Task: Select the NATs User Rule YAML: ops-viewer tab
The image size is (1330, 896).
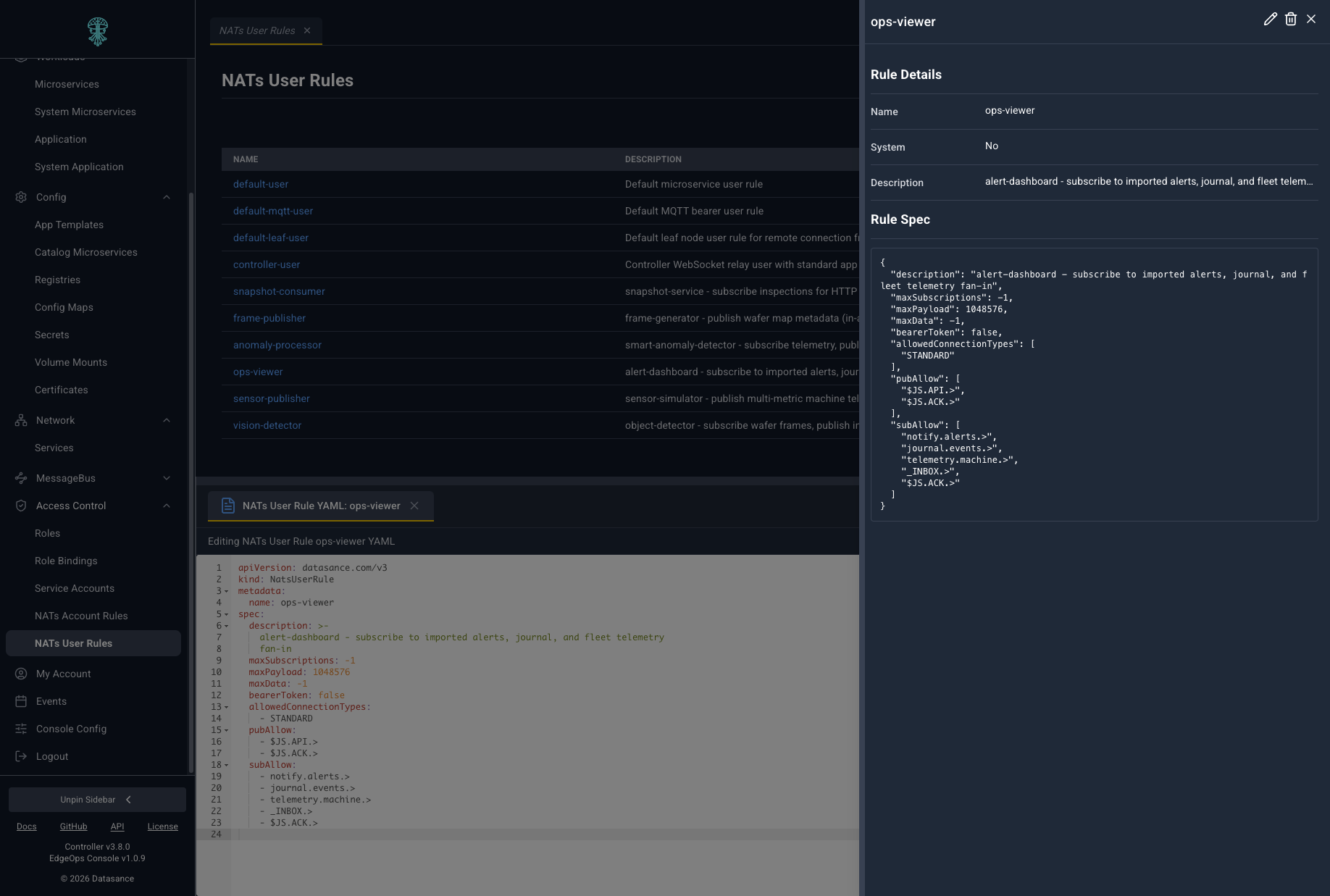Action: point(321,506)
